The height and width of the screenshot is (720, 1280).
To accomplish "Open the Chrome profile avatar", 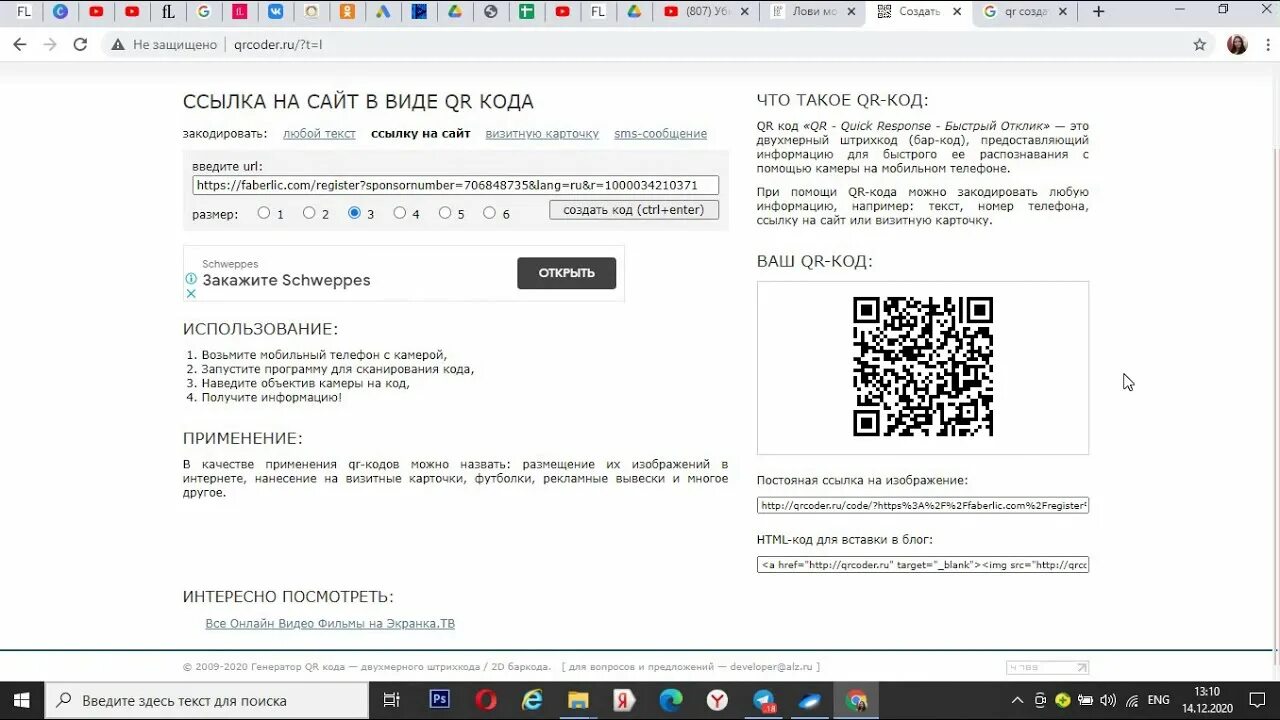I will tap(1237, 45).
